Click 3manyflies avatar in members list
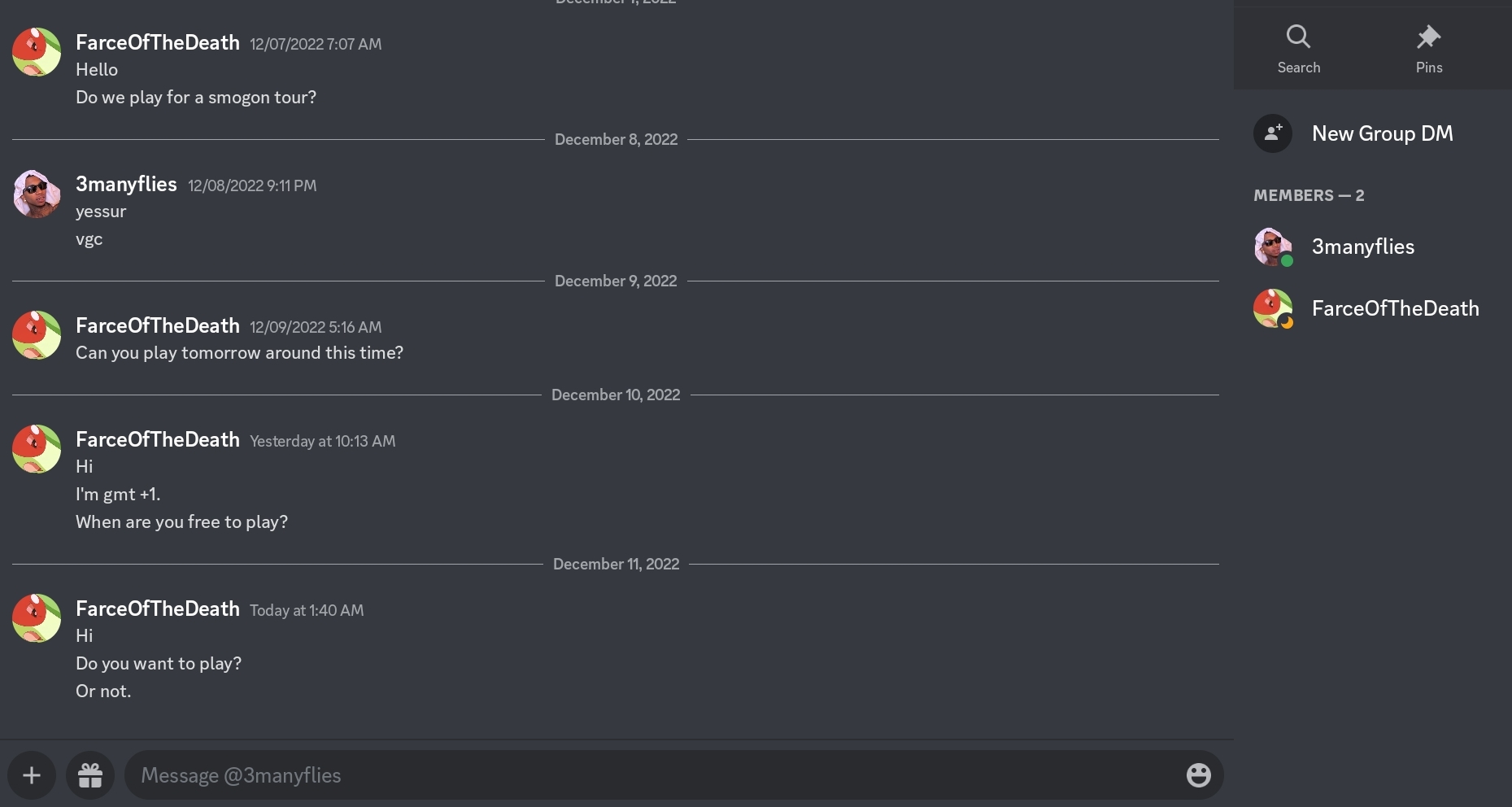1512x807 pixels. pos(1273,246)
